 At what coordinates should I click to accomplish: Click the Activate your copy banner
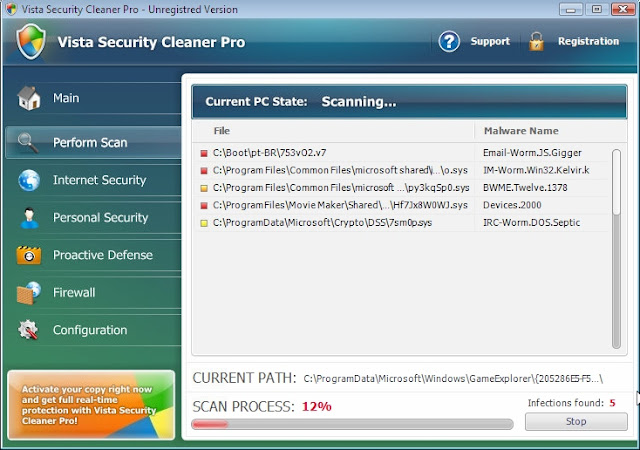[x=91, y=405]
